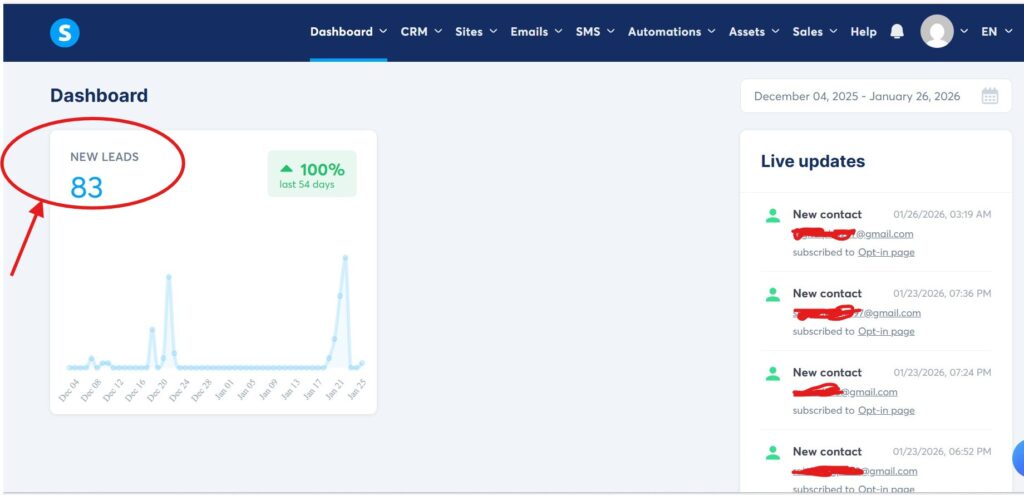Click the contact icon for 07:36 PM update
Image resolution: width=1024 pixels, height=495 pixels.
click(772, 294)
